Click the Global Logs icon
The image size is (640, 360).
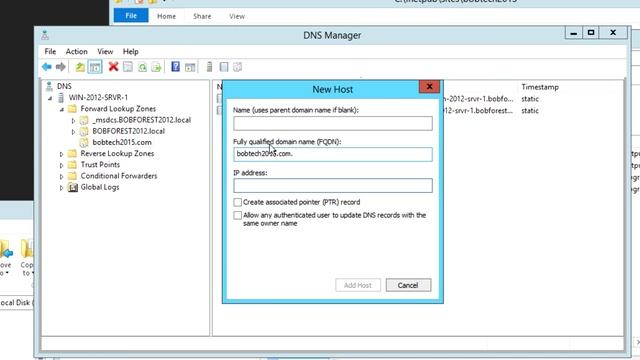[73, 187]
